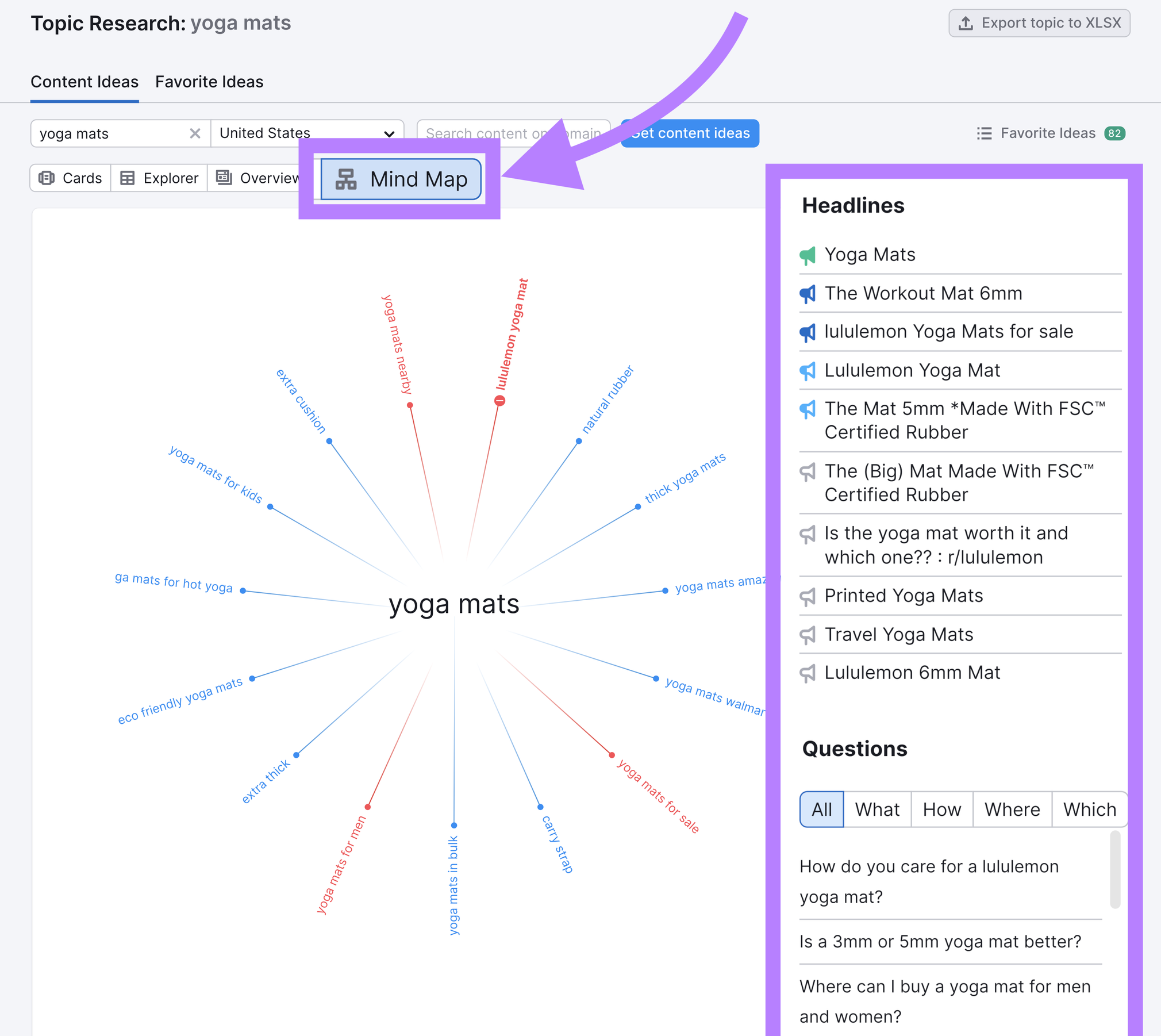Switch to Overview view
Viewport: 1161px width, 1036px height.
pyautogui.click(x=261, y=178)
